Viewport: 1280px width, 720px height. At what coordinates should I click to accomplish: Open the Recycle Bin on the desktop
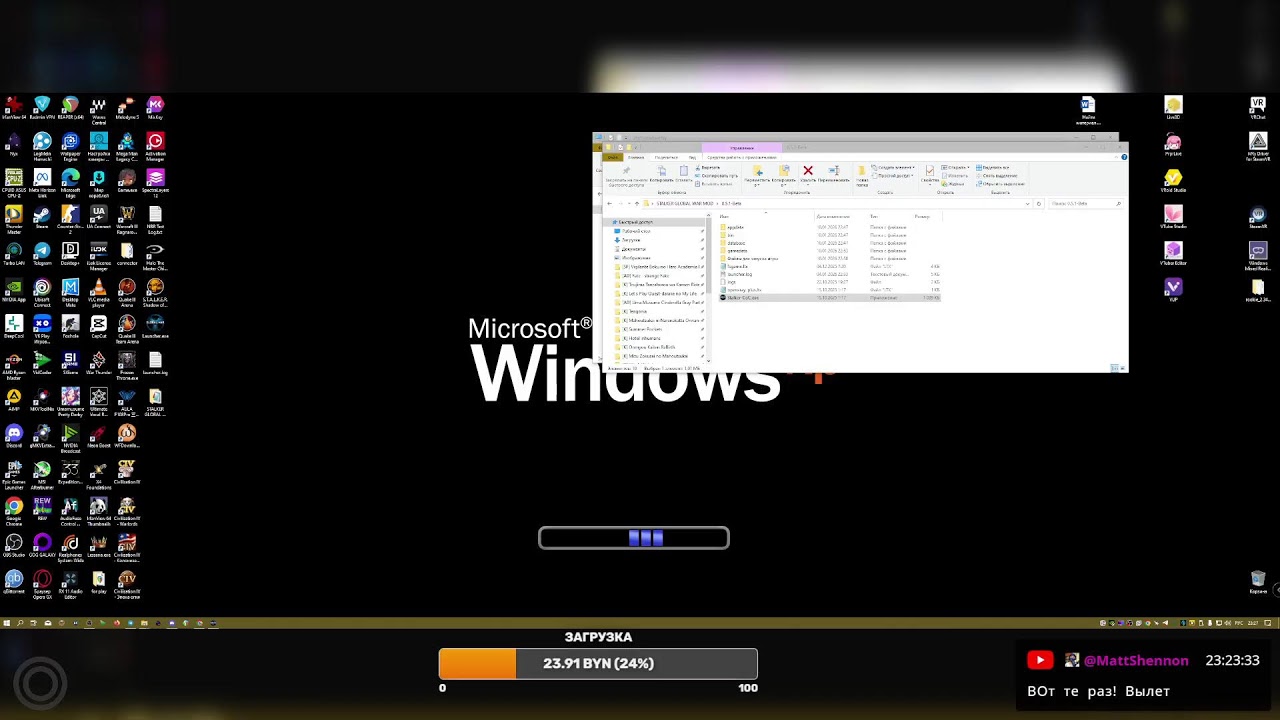click(x=1258, y=582)
